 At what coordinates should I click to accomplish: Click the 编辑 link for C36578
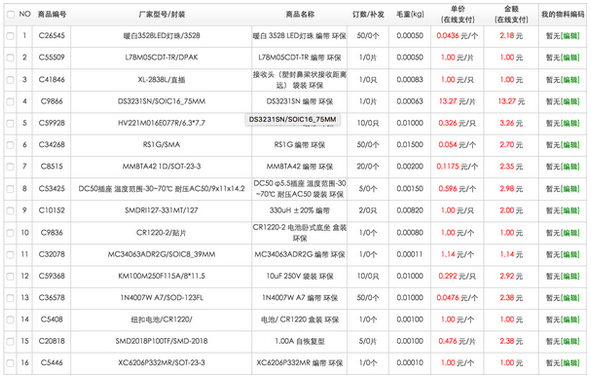[x=570, y=298]
